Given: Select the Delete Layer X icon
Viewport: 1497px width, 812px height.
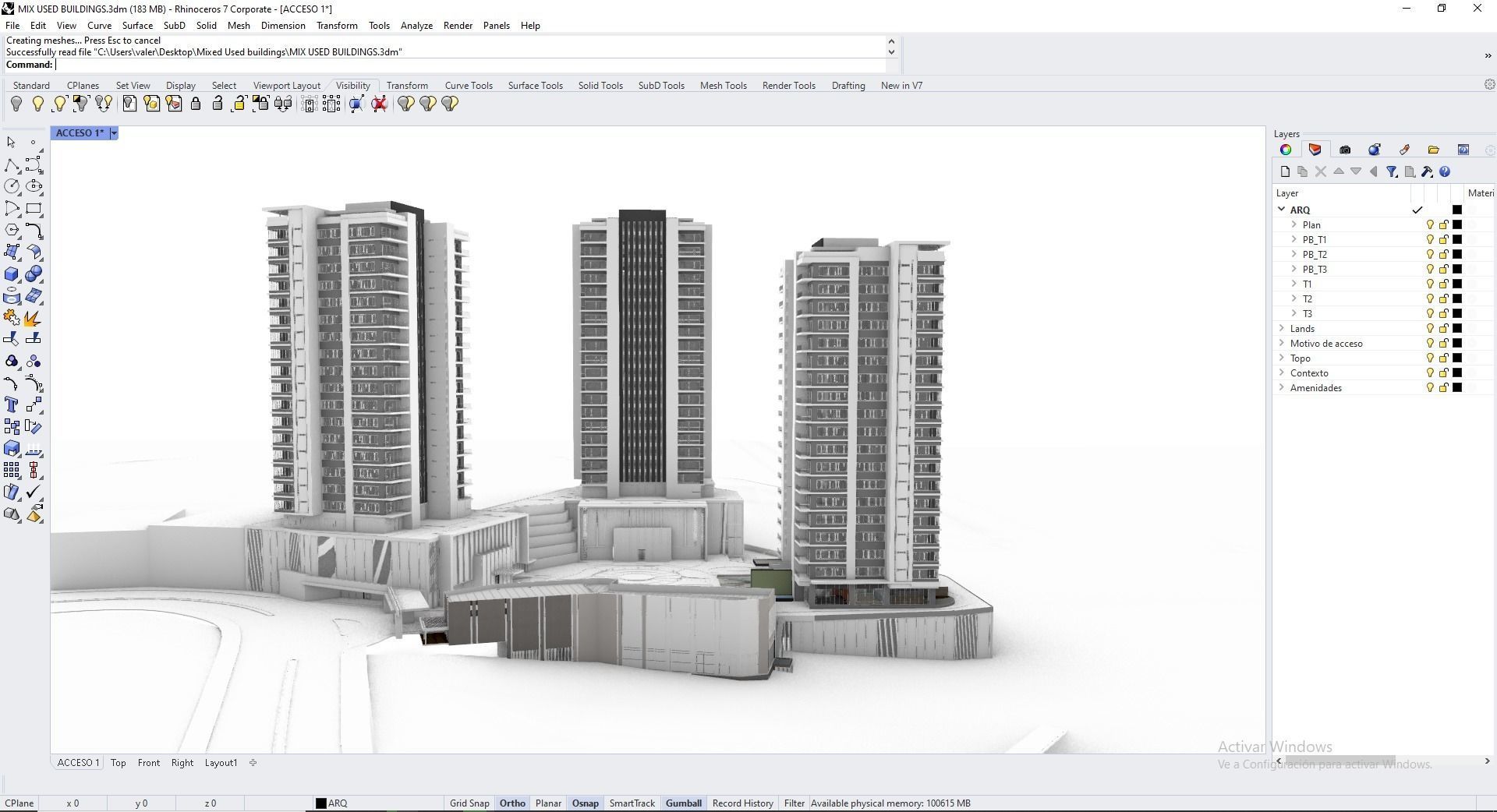Looking at the screenshot, I should [1320, 171].
